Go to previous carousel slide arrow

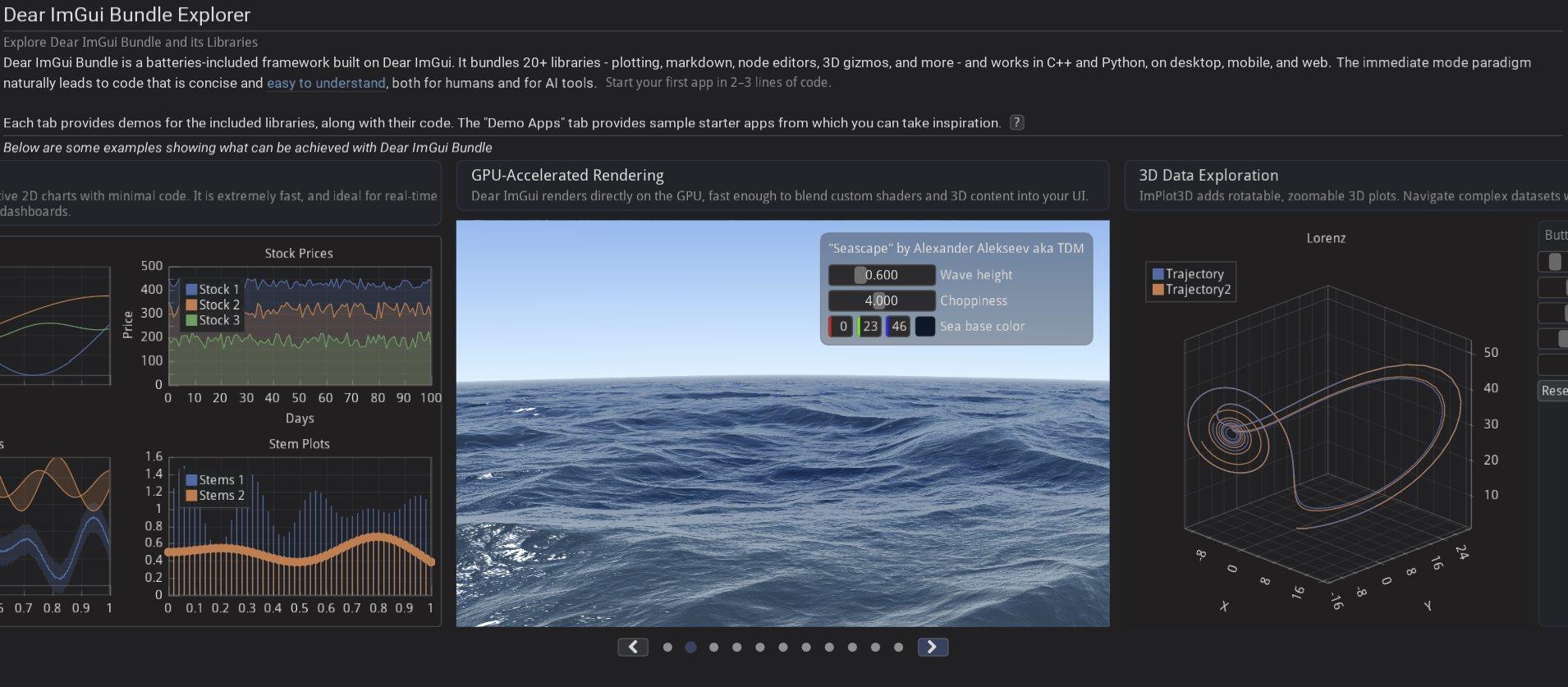(x=633, y=647)
